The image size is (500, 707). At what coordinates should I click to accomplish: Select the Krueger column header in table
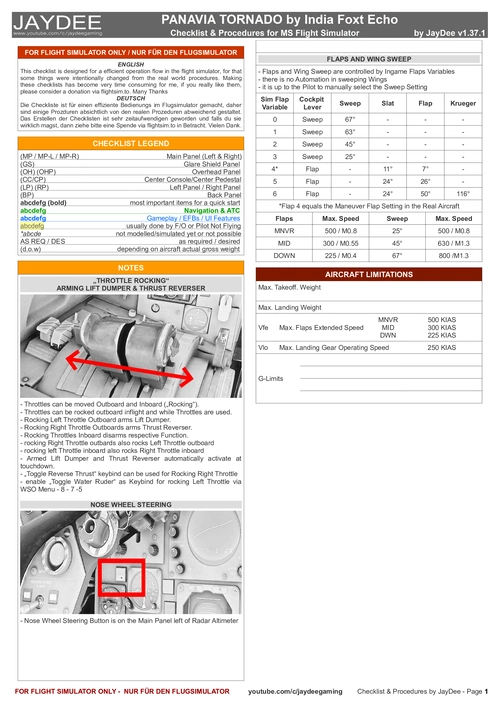click(463, 103)
